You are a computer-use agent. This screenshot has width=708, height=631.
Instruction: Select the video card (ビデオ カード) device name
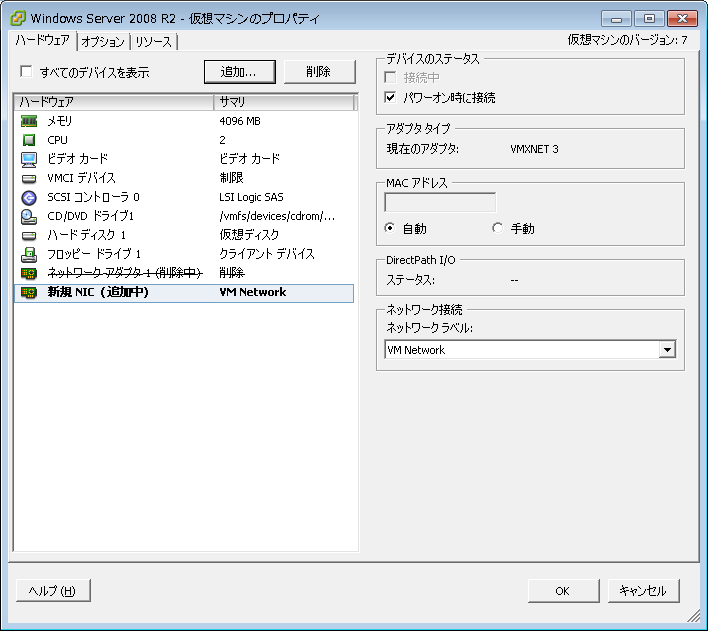coord(78,159)
